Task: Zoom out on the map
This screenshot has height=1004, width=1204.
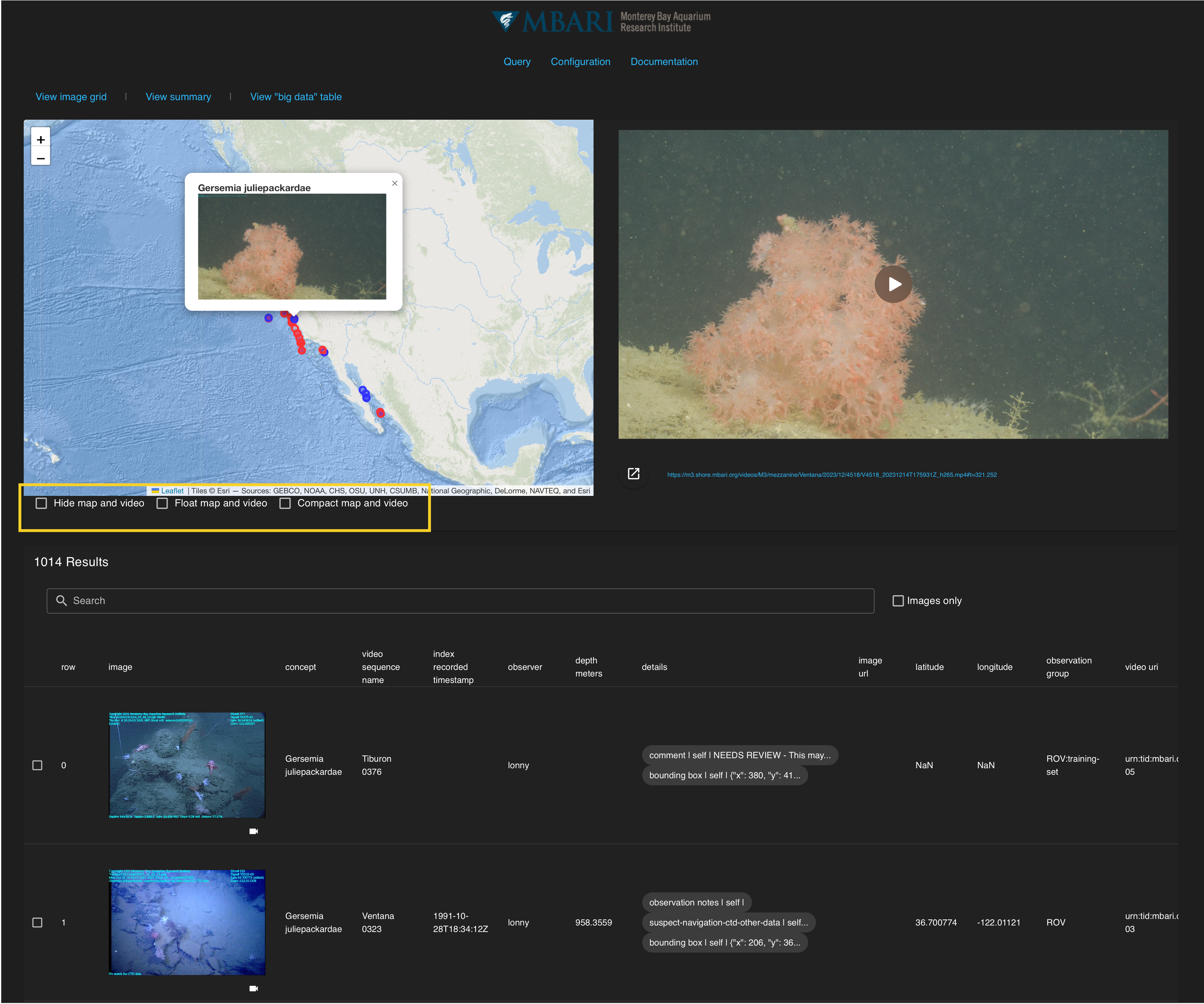Action: (x=41, y=157)
